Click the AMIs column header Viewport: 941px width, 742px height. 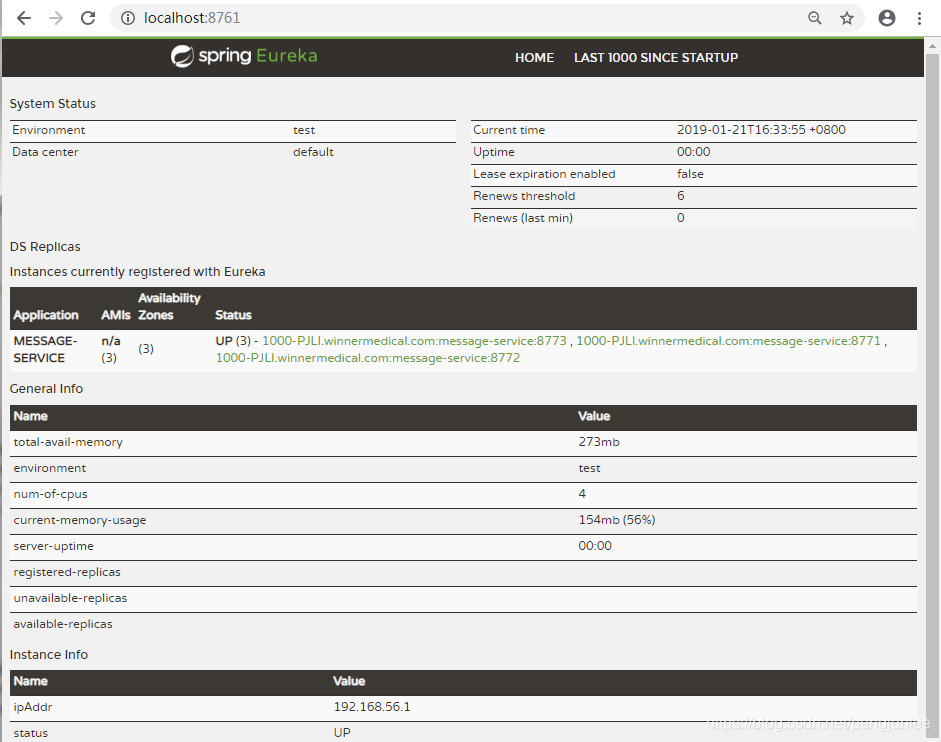(x=116, y=315)
